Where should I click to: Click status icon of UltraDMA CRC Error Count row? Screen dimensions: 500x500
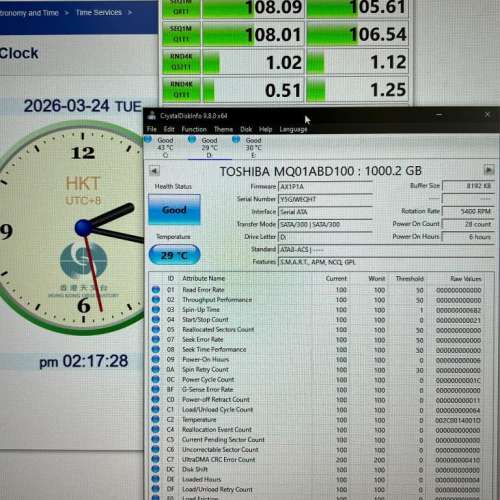point(156,459)
